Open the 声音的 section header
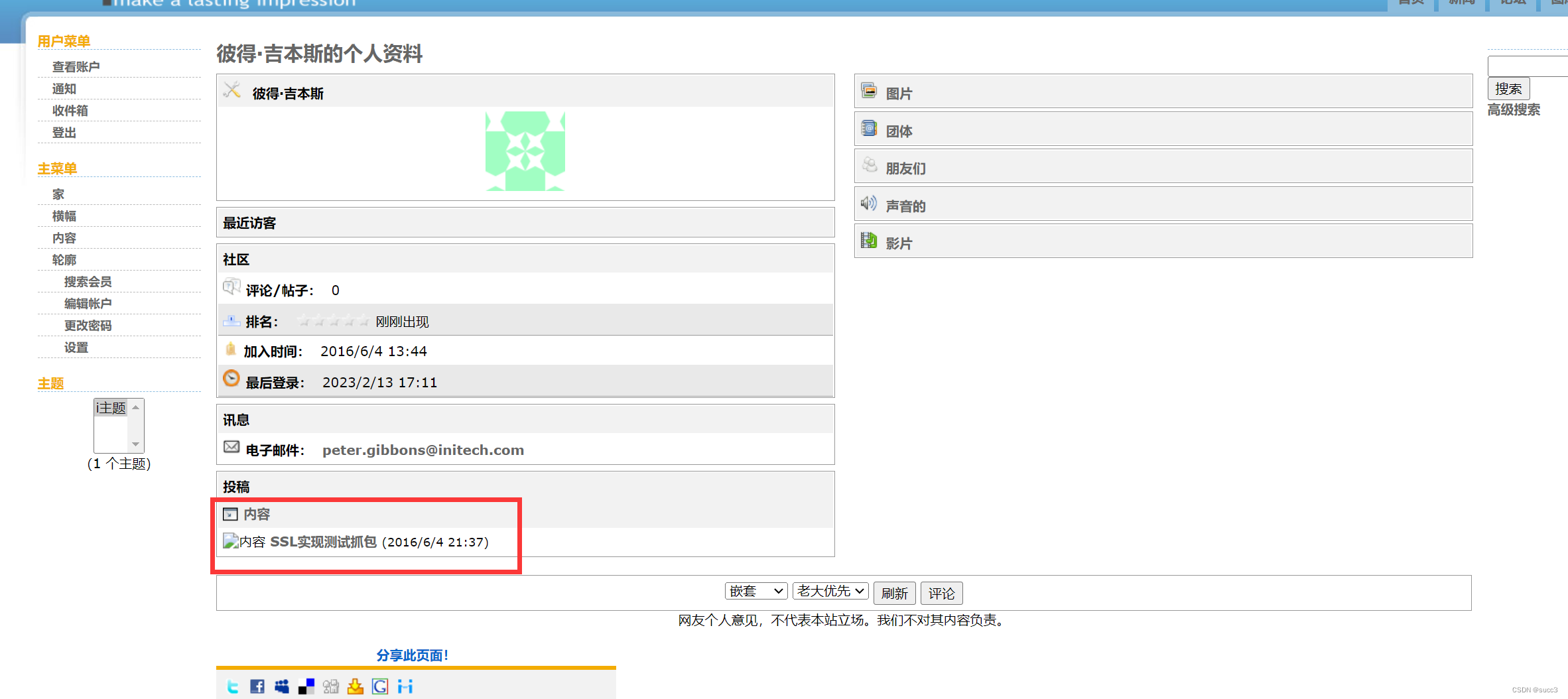This screenshot has width=1568, height=699. pyautogui.click(x=1163, y=204)
